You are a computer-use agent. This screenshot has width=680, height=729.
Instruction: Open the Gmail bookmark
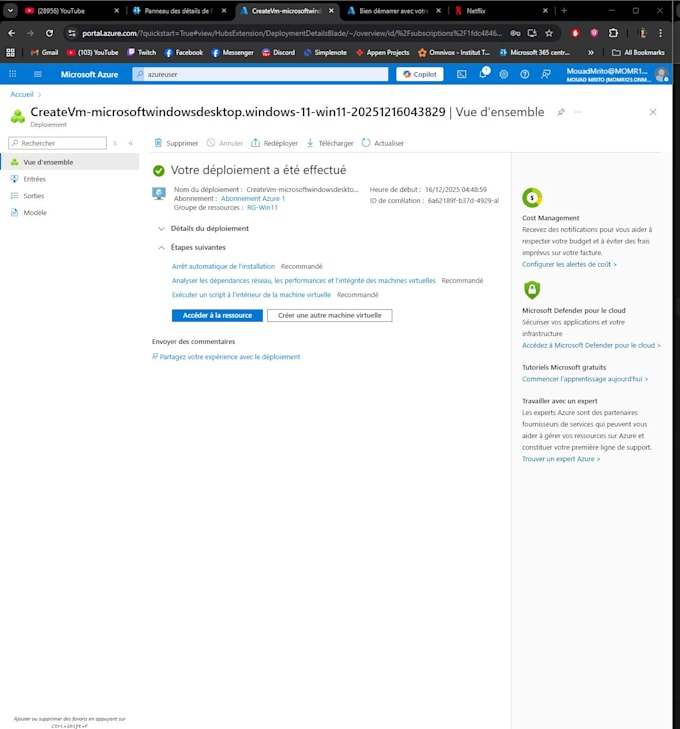pyautogui.click(x=44, y=53)
